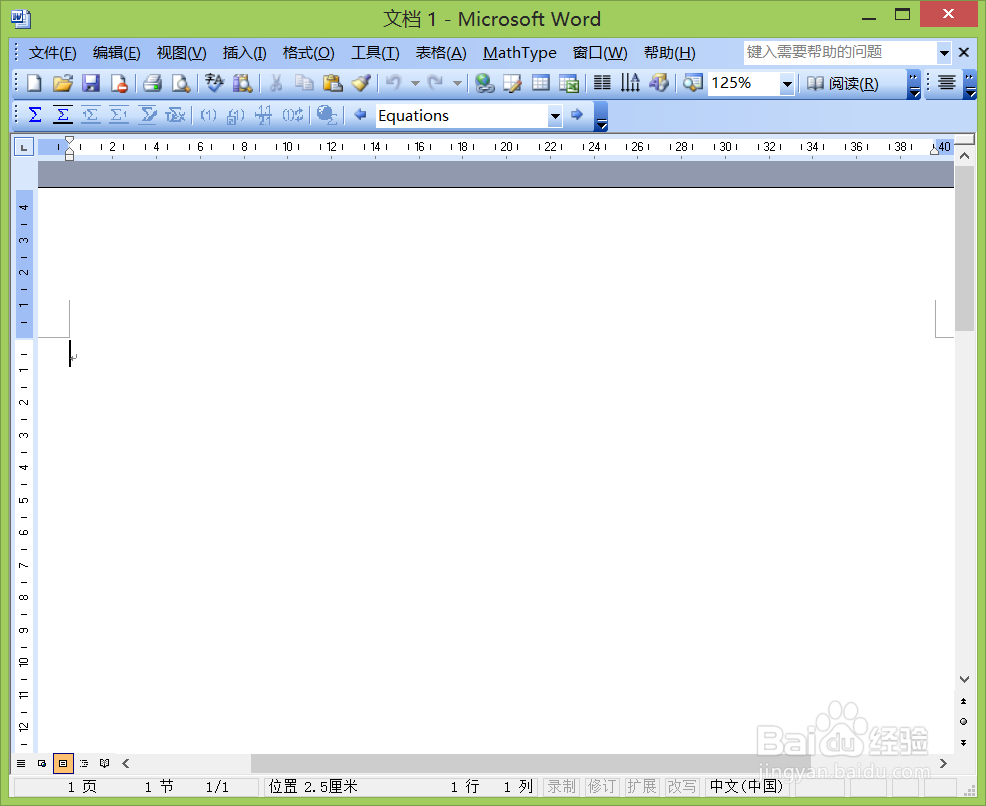Toggle 扩展 extend selection in status bar

tap(641, 787)
